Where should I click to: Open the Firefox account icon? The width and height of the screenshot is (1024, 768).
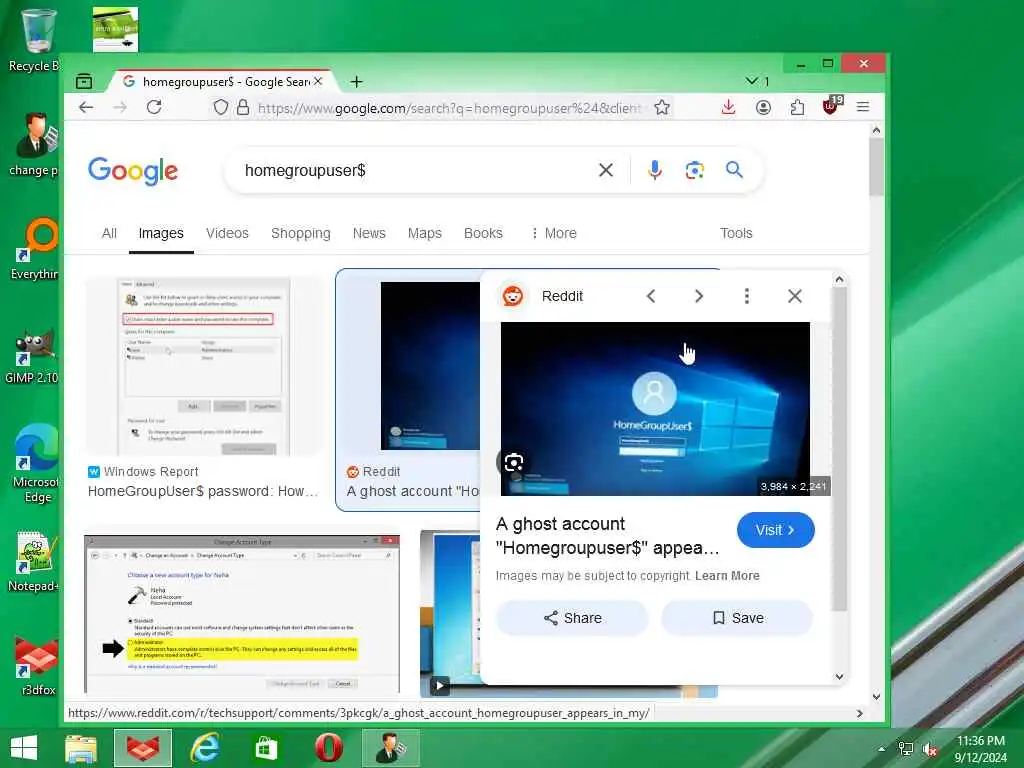point(763,107)
